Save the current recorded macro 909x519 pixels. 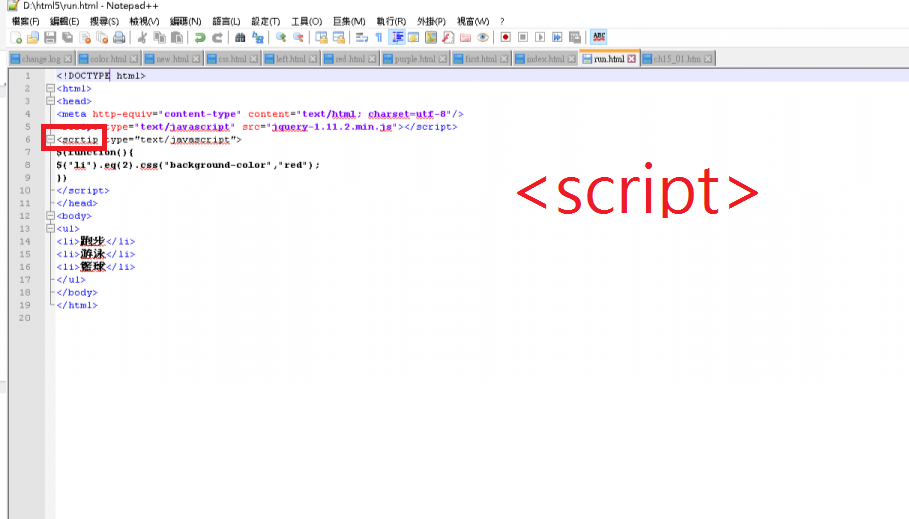click(x=575, y=38)
